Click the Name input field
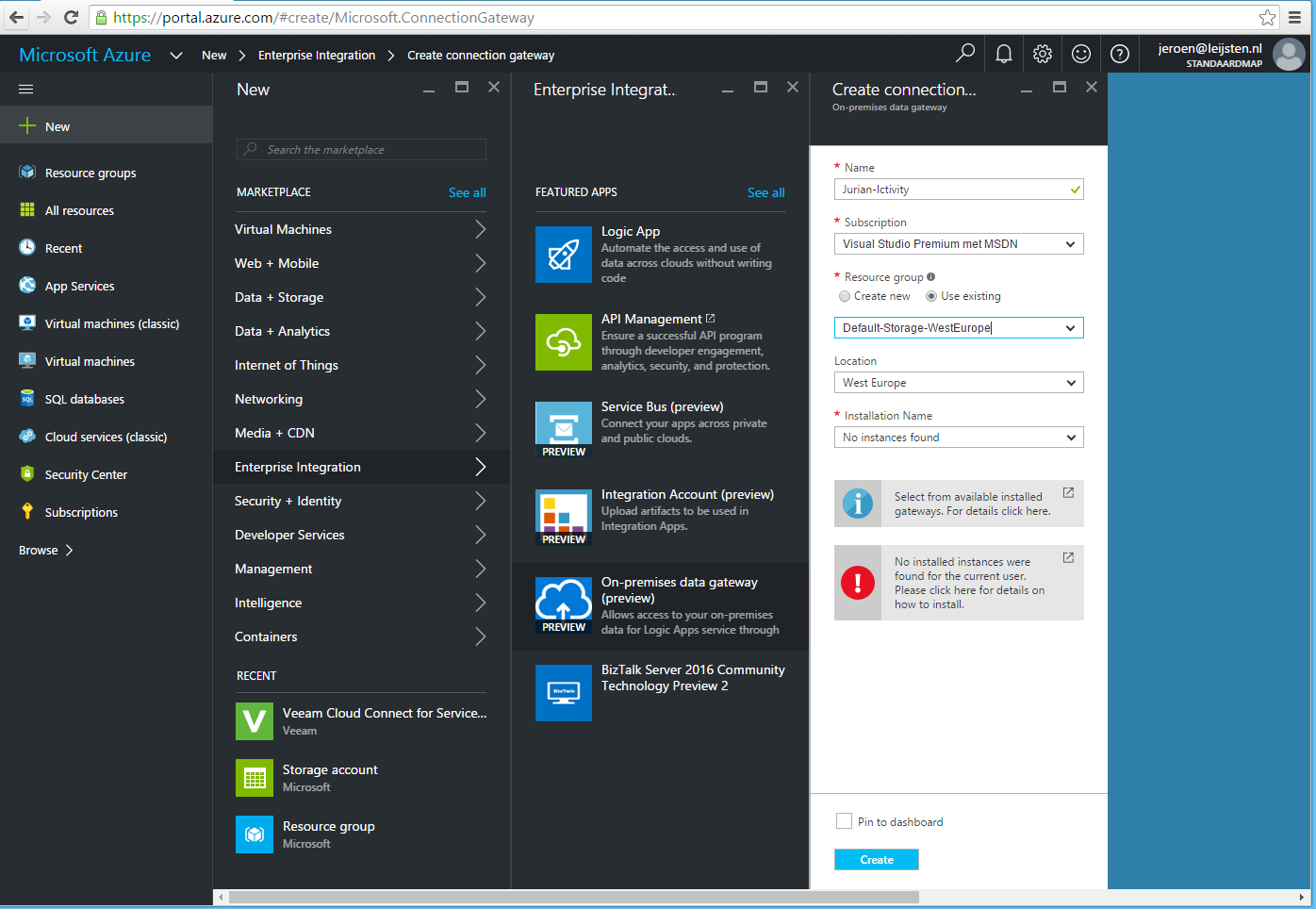Image resolution: width=1316 pixels, height=909 pixels. pos(959,190)
